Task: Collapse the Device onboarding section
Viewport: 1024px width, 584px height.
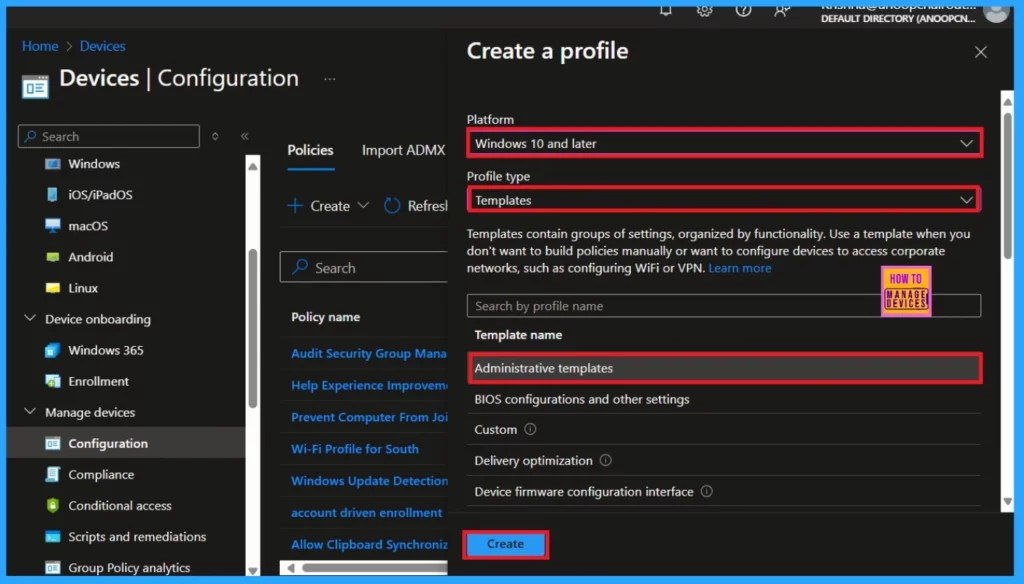Action: [x=30, y=319]
